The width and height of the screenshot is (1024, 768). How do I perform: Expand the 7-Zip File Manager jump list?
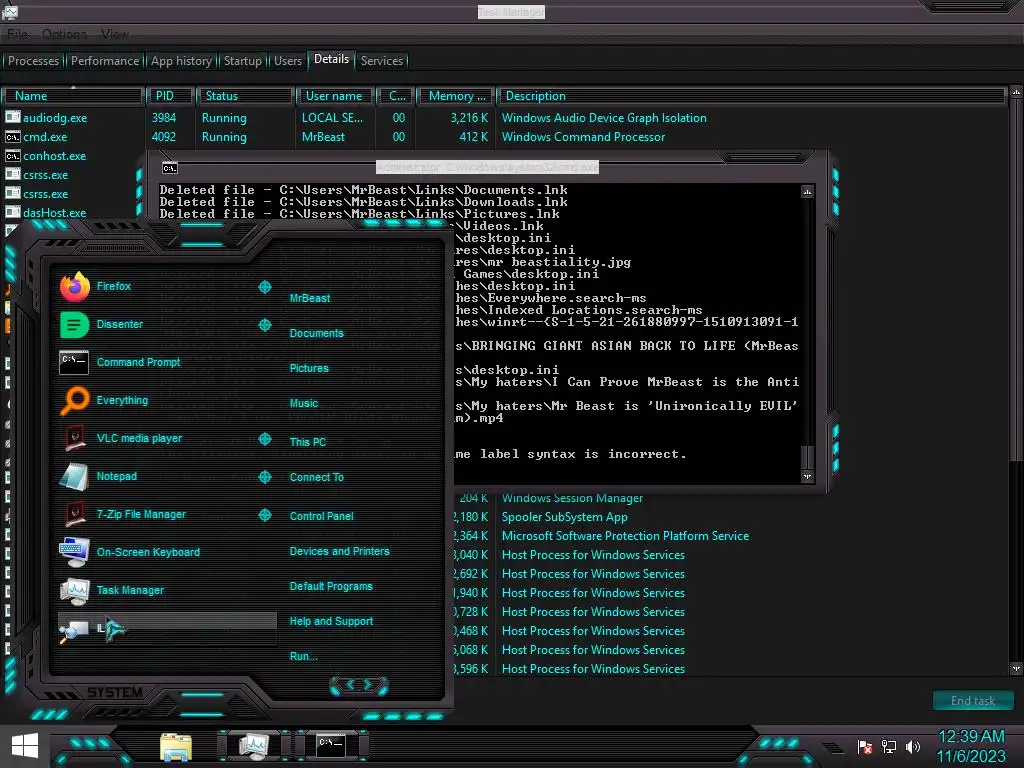264,515
